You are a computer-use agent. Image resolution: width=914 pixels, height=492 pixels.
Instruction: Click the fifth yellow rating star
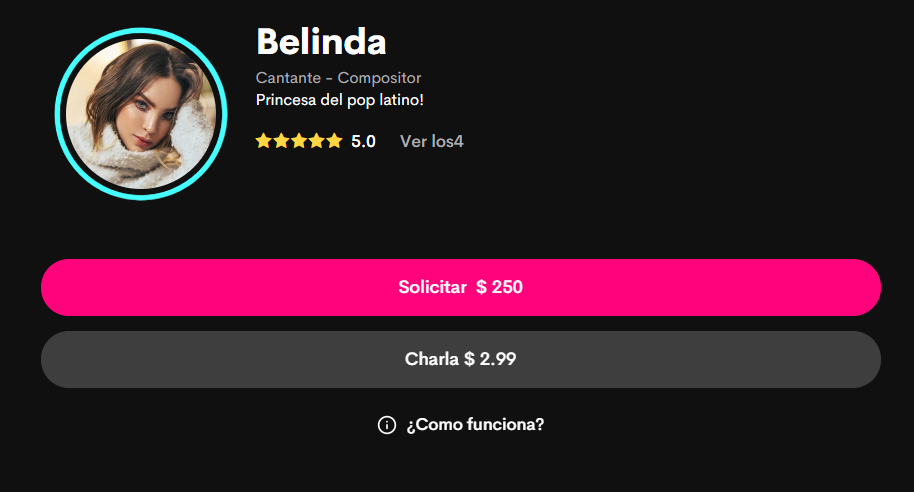point(334,140)
